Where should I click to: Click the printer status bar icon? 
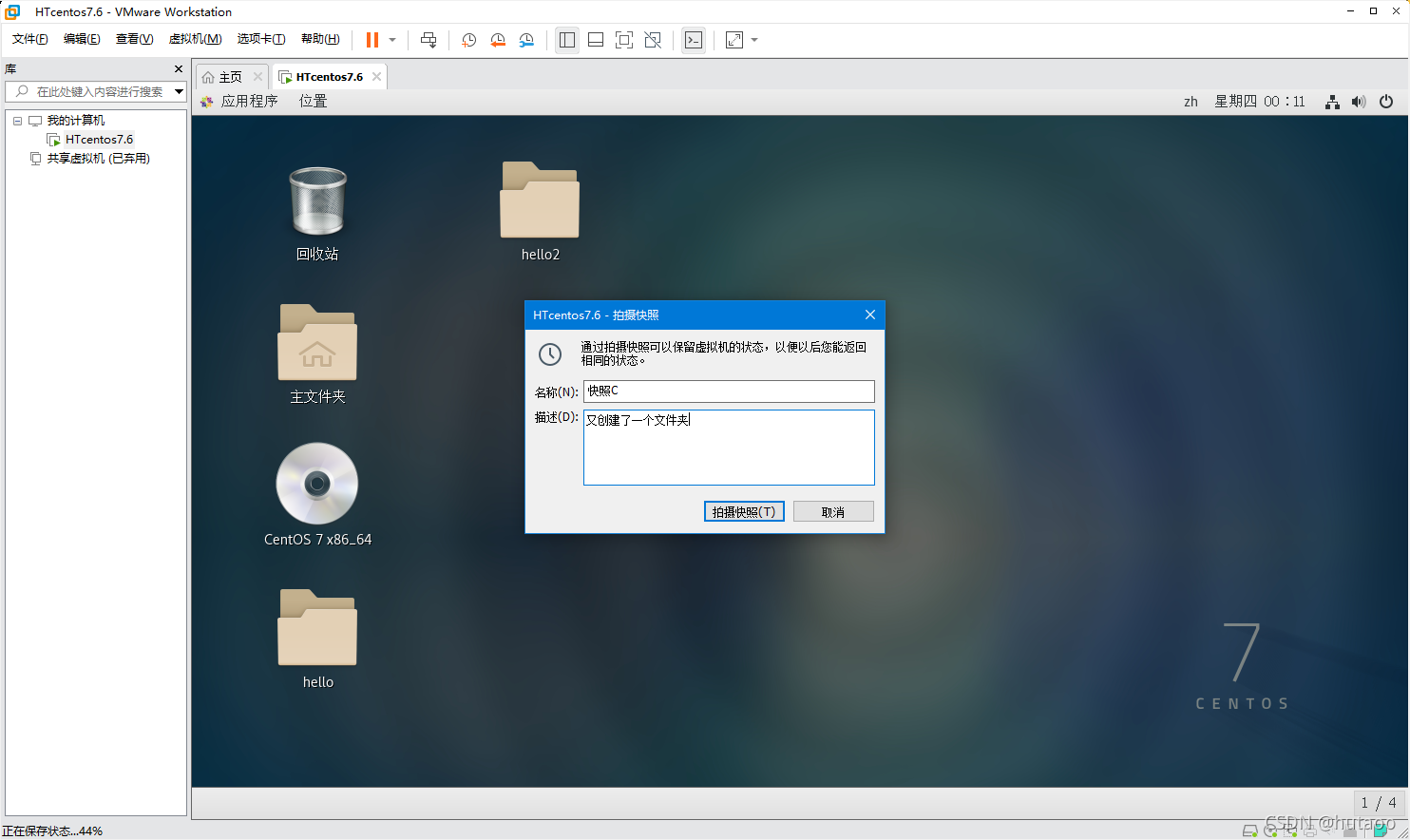coord(1310,833)
